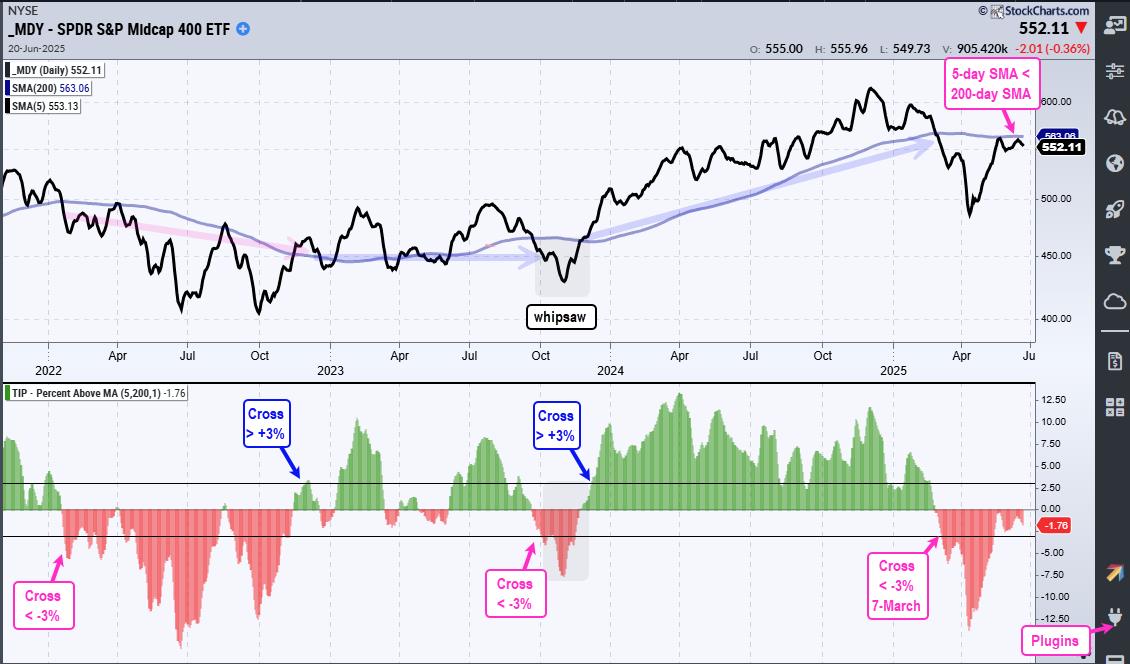Click the blue plus icon beside ETF title
Viewport: 1130px width, 664px height.
[243, 29]
